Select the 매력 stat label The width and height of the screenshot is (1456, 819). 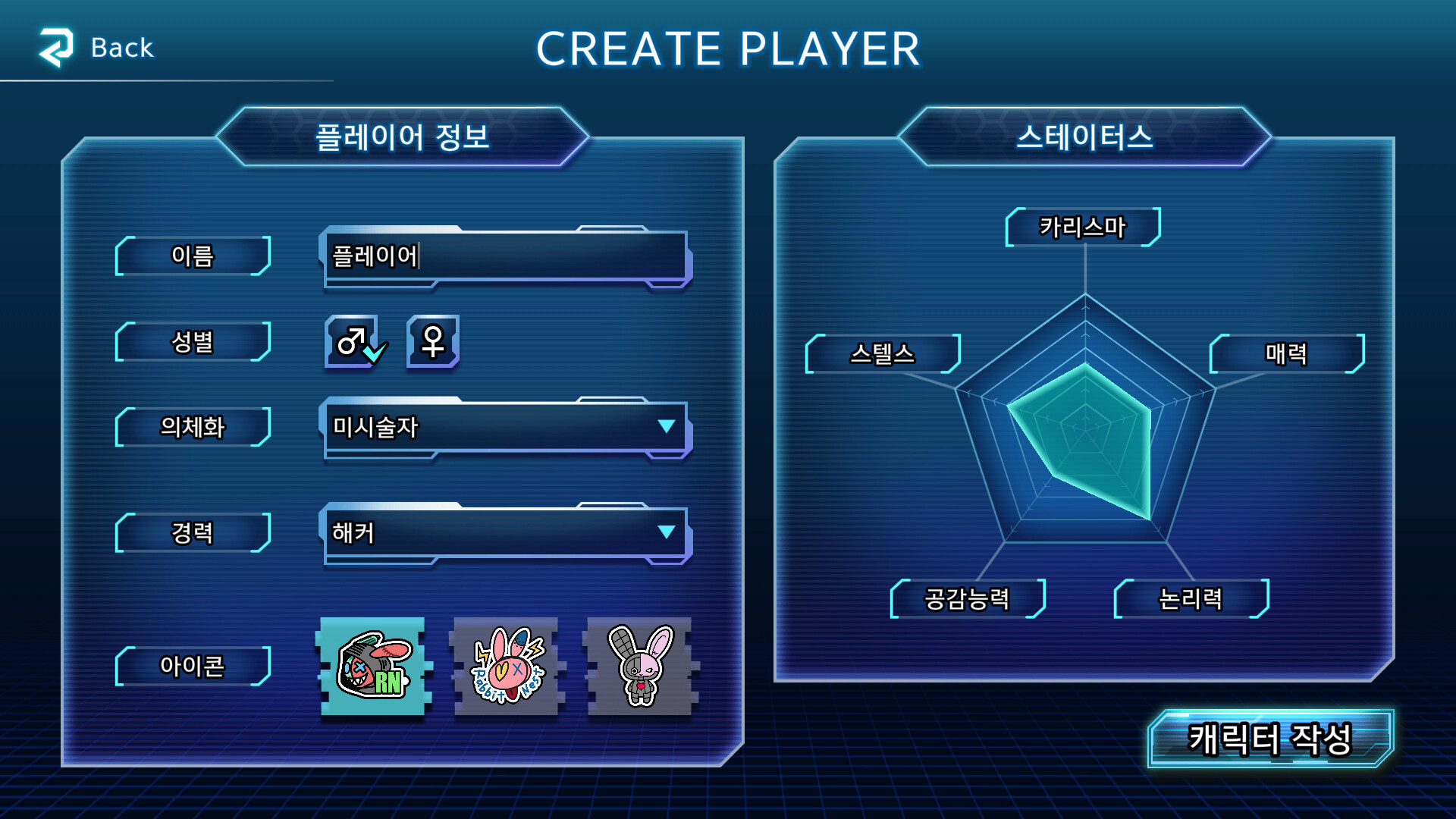pos(1287,353)
